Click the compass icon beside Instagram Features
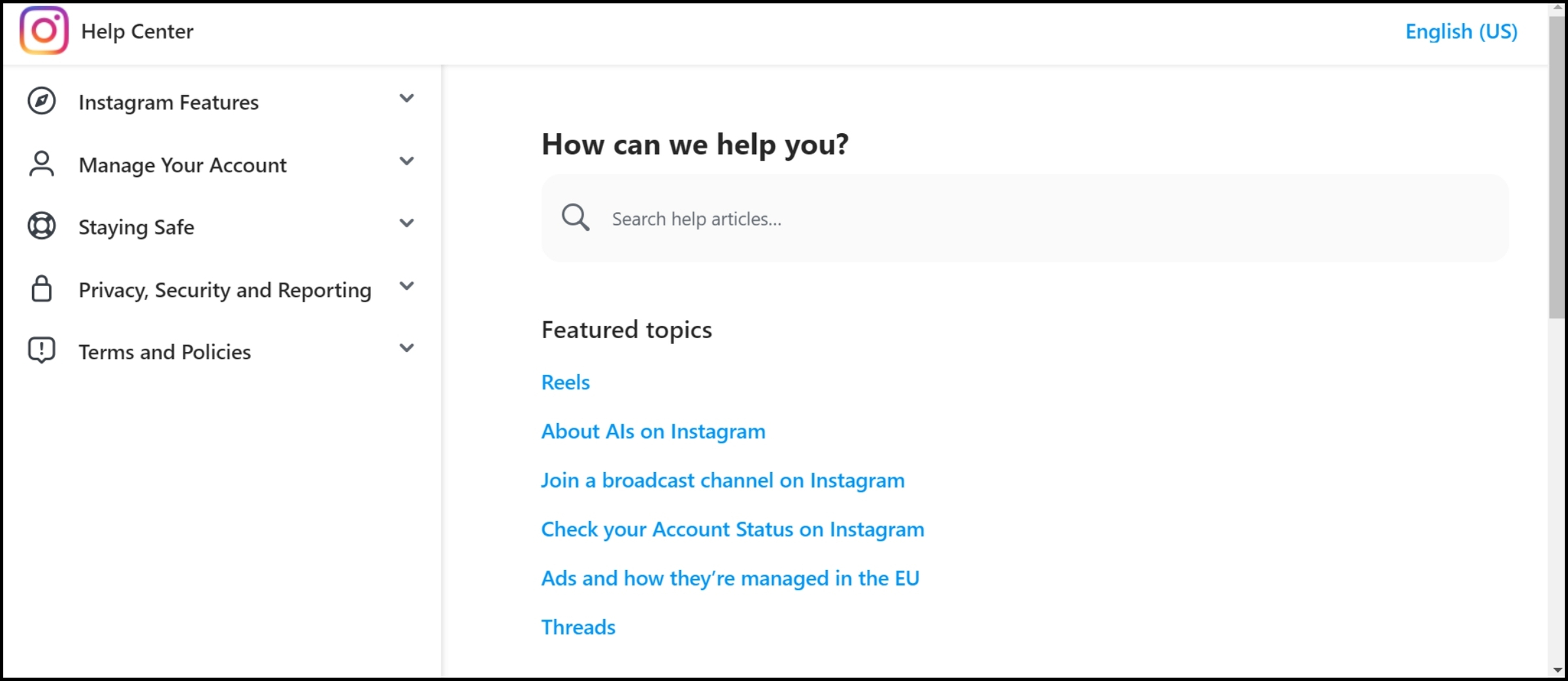The image size is (1568, 681). coord(42,101)
